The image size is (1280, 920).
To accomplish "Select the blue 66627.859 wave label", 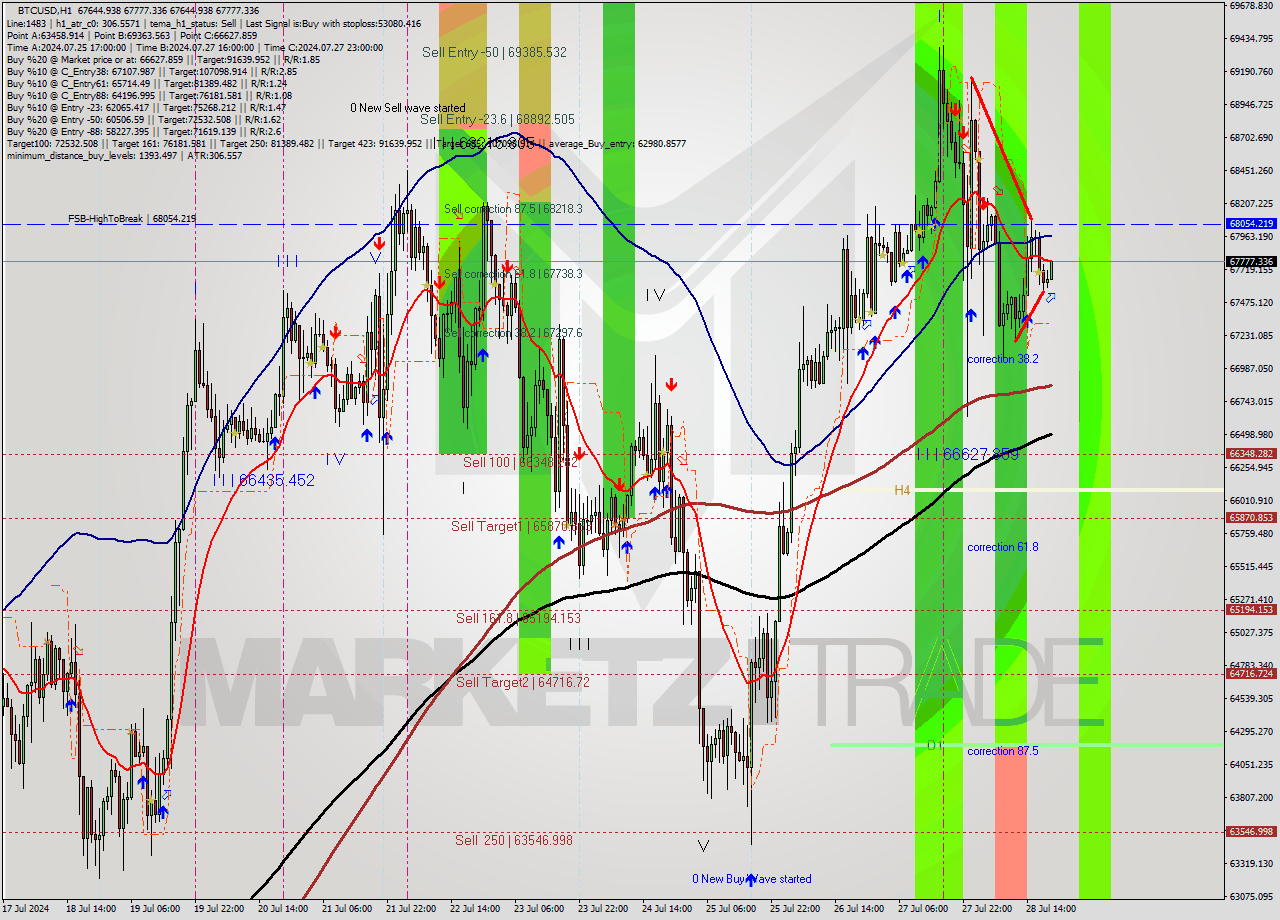I will click(967, 454).
